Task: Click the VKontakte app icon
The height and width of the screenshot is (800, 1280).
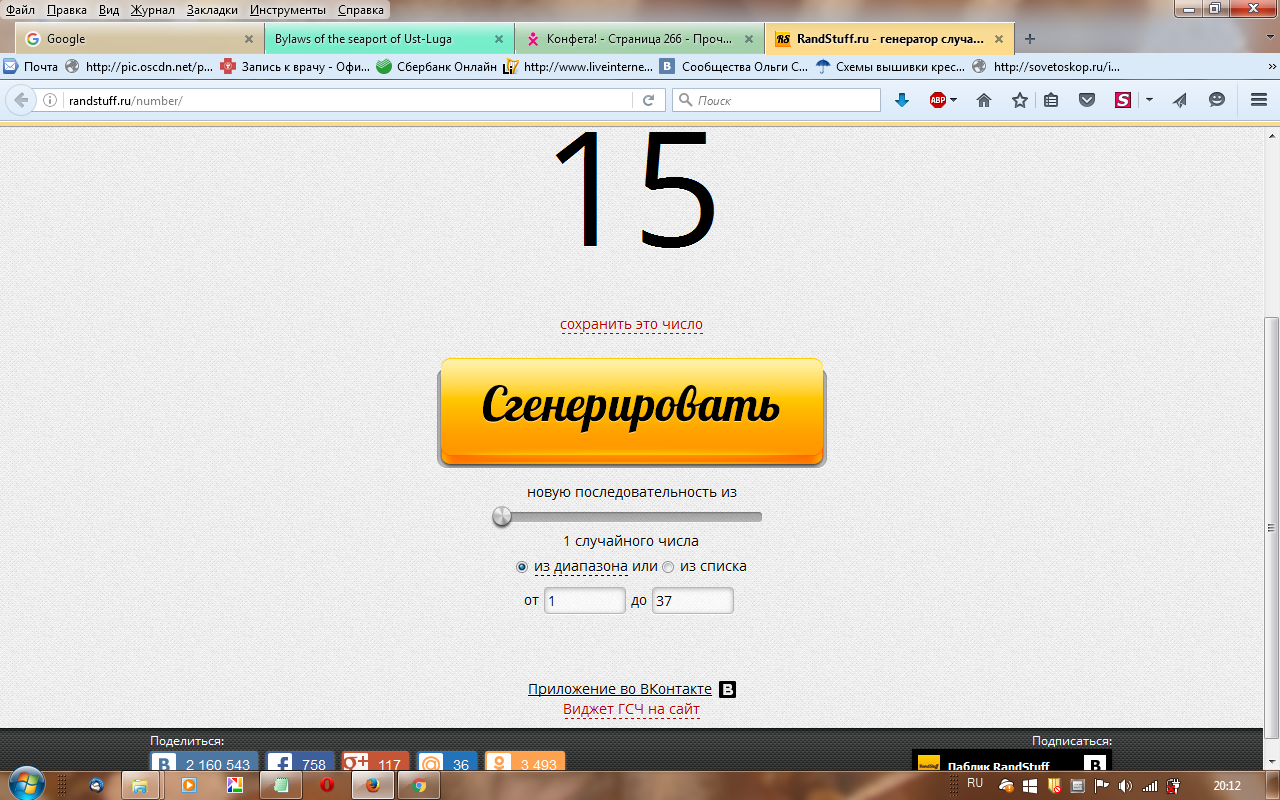Action: 728,690
